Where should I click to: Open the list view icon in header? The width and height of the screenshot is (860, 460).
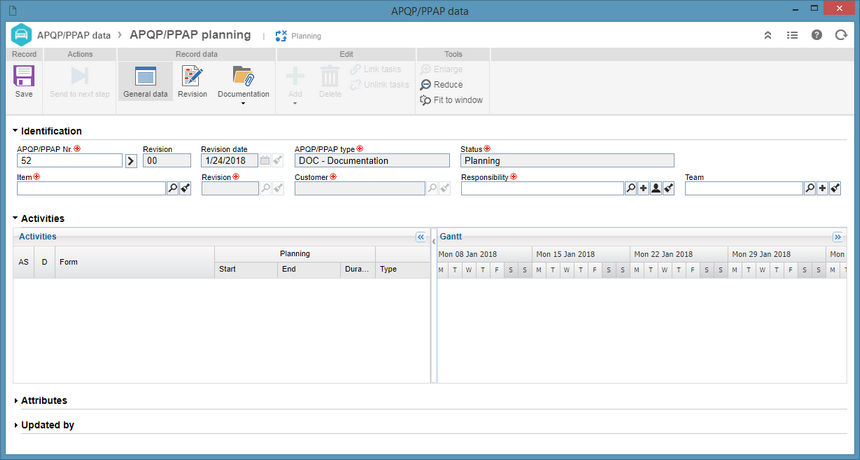pyautogui.click(x=792, y=35)
